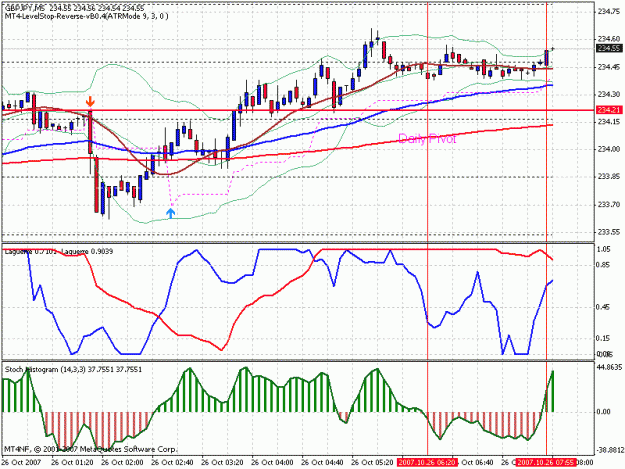Click the 0.00 stochastic zero level value
625x469 pixels.
point(604,412)
